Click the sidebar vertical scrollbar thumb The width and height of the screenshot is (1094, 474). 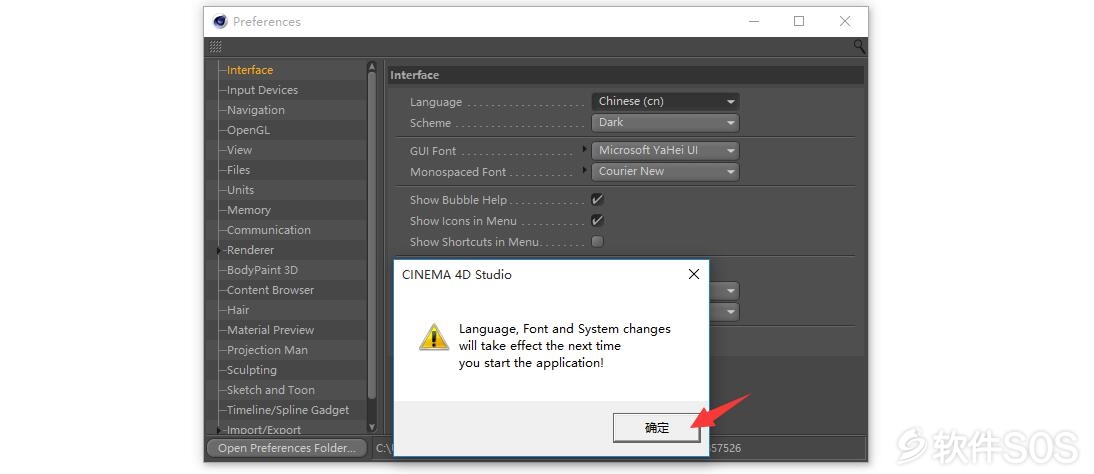372,235
